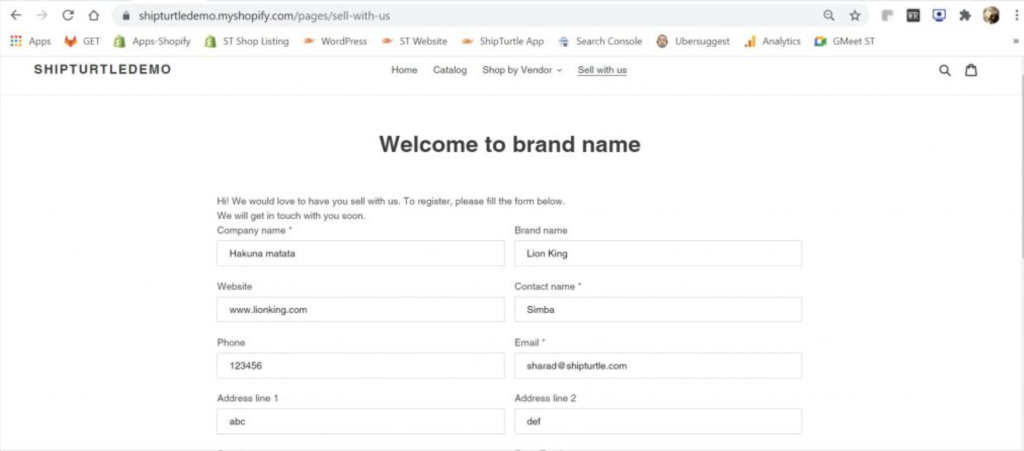This screenshot has width=1024, height=451.
Task: Open the Apps grid bookmark
Action: pyautogui.click(x=31, y=41)
